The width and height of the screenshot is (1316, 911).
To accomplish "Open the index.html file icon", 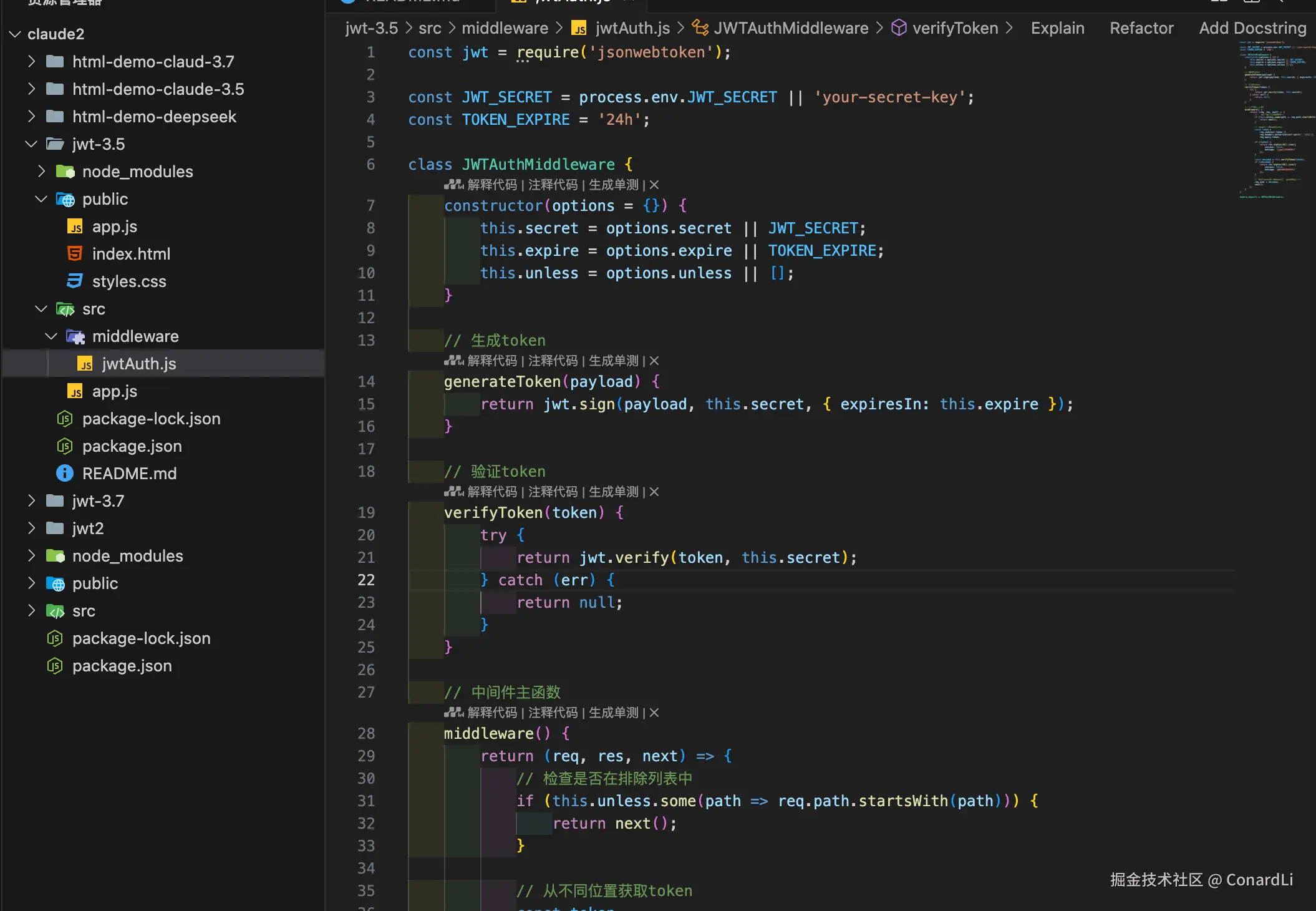I will tap(75, 254).
